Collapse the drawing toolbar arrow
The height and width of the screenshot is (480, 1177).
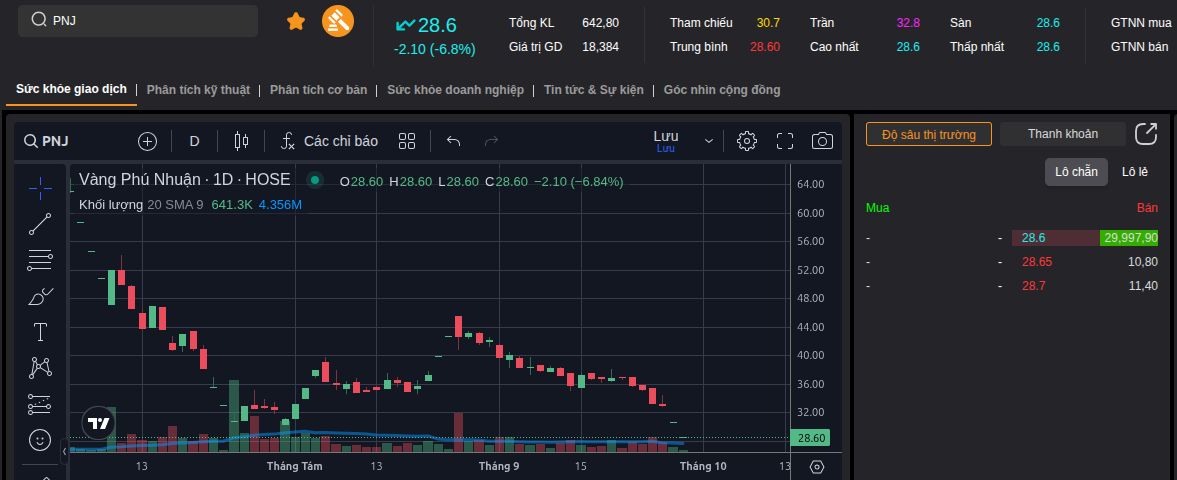(65, 451)
